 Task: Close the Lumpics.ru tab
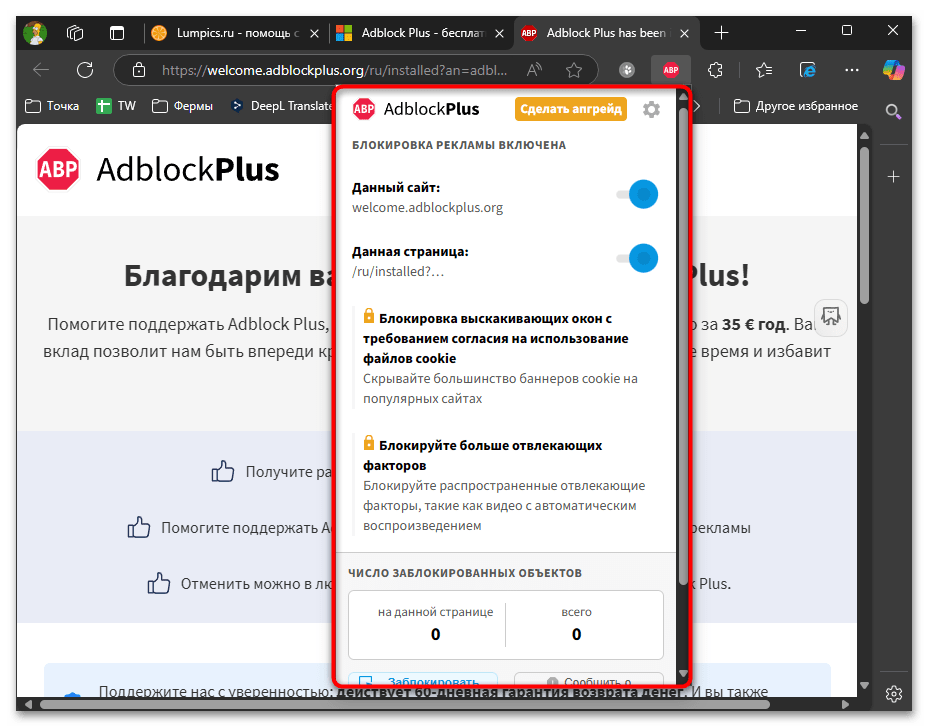(314, 33)
